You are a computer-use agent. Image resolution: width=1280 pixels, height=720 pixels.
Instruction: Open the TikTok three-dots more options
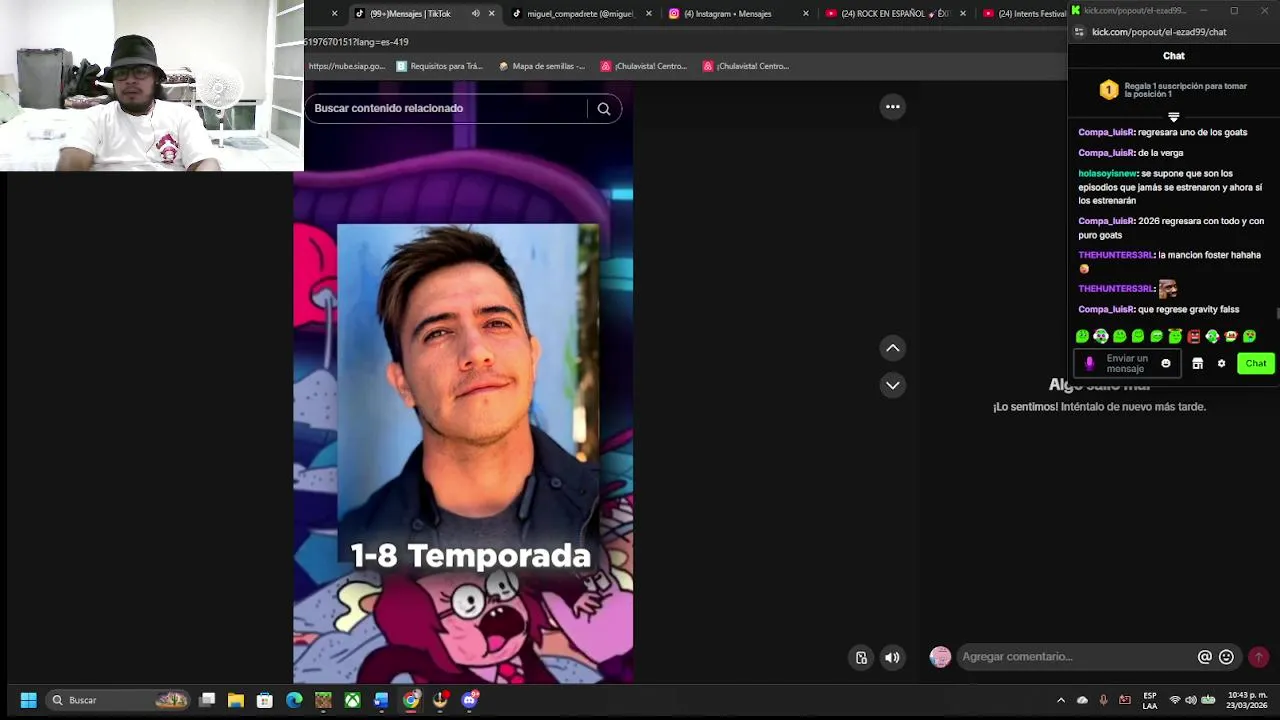point(893,107)
